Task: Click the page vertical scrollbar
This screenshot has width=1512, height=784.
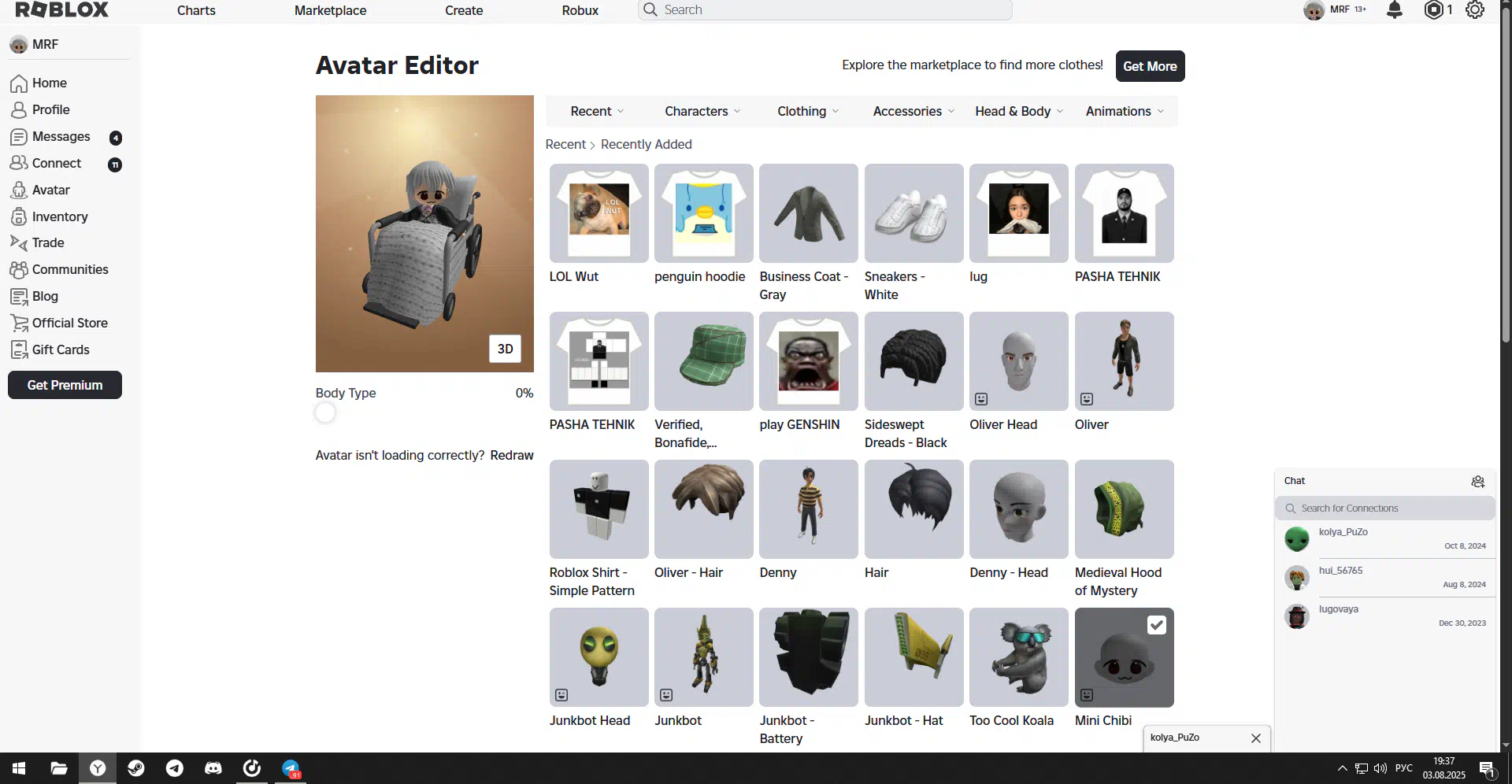Action: (1506, 176)
